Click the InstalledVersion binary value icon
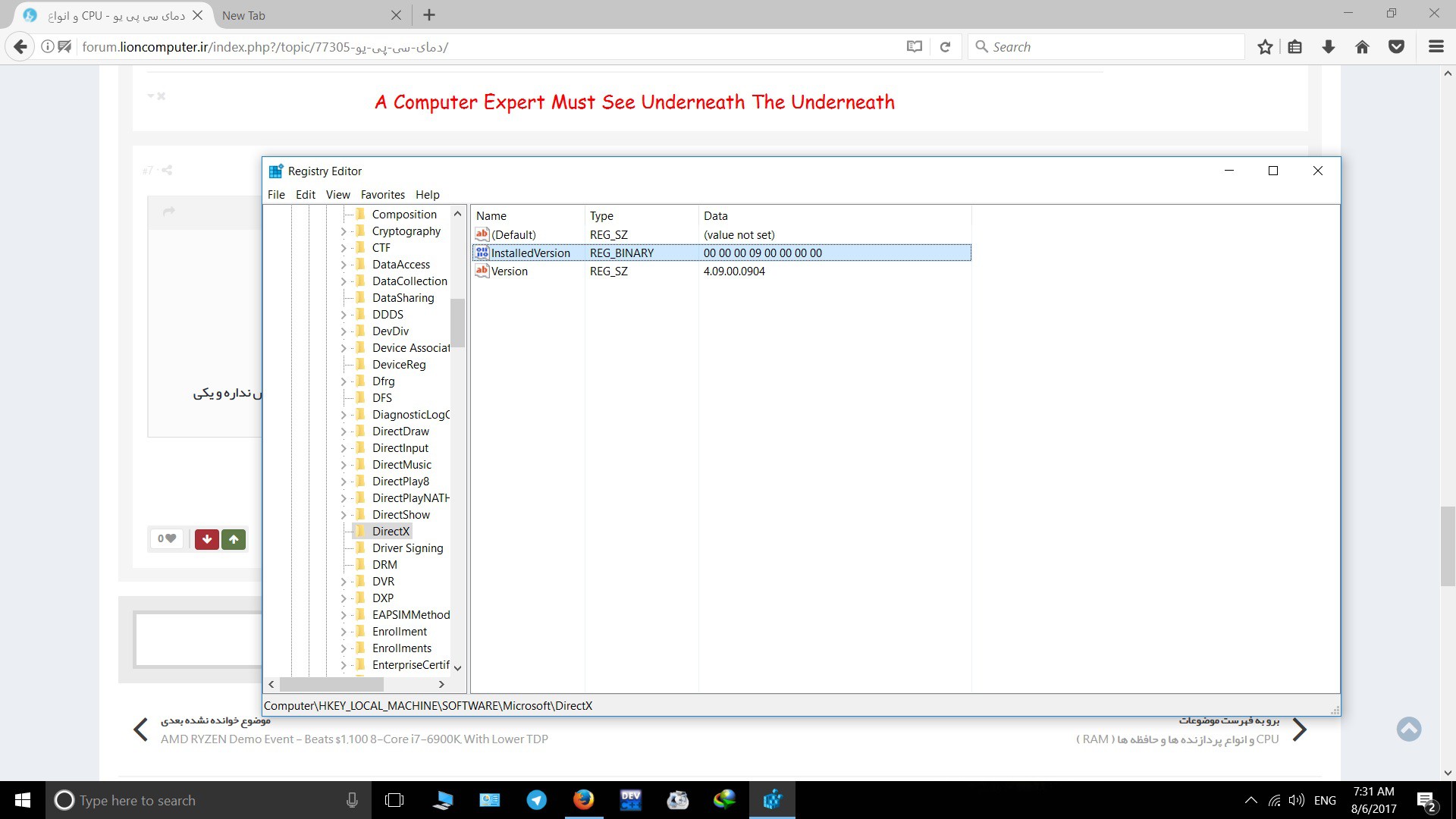Image resolution: width=1456 pixels, height=819 pixels. (x=482, y=253)
